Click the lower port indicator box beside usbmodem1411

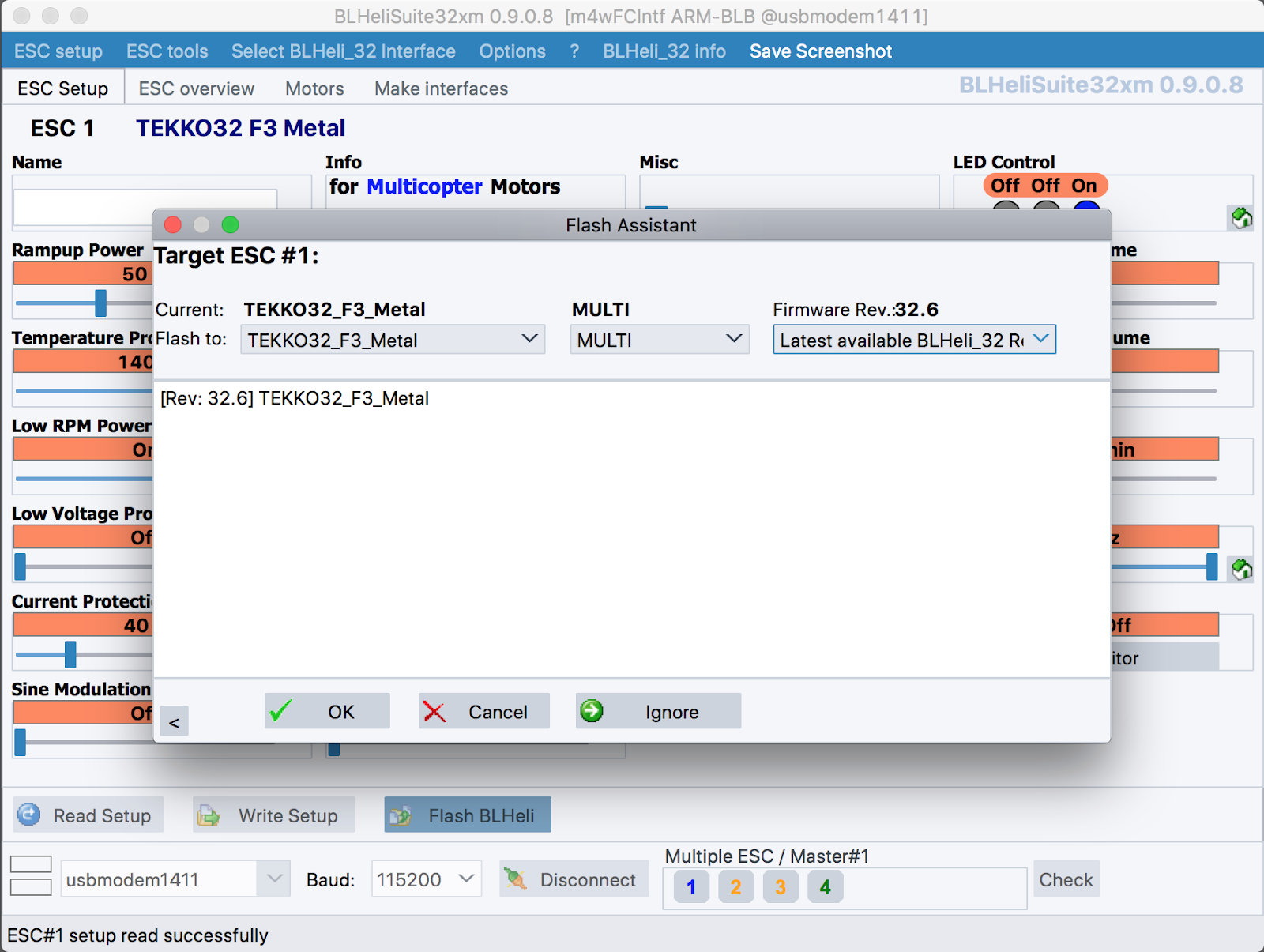(31, 887)
